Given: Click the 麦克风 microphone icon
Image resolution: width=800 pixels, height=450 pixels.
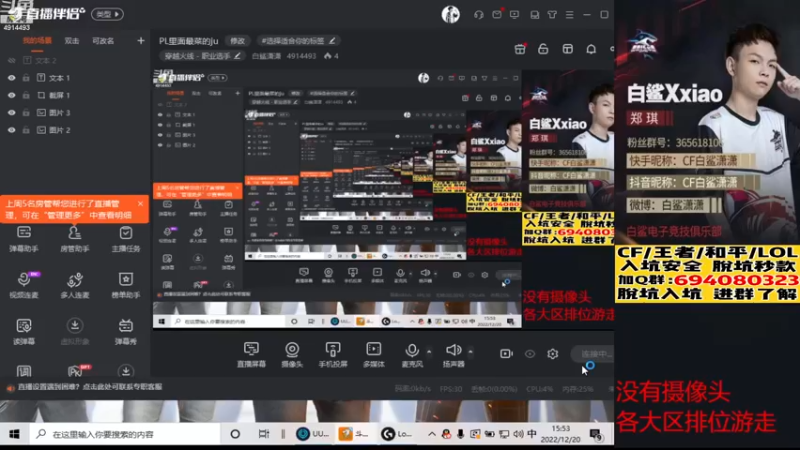Looking at the screenshot, I should pos(412,350).
